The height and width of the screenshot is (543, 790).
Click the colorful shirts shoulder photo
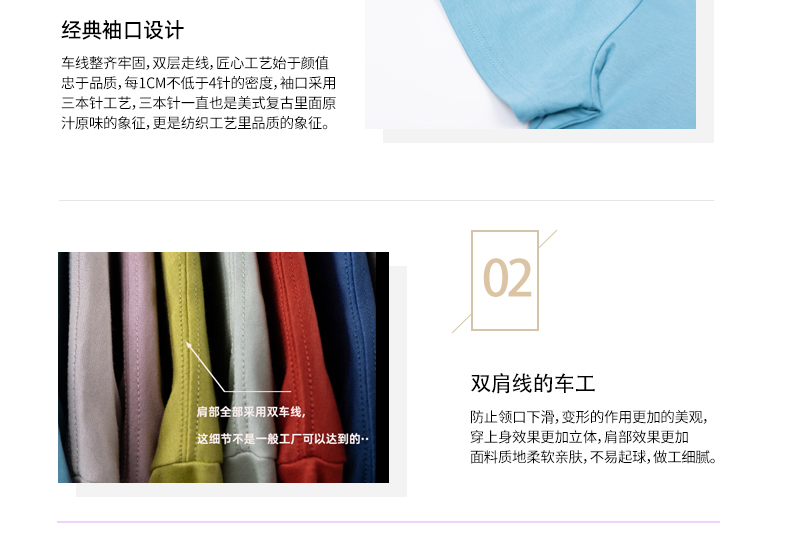coord(223,367)
